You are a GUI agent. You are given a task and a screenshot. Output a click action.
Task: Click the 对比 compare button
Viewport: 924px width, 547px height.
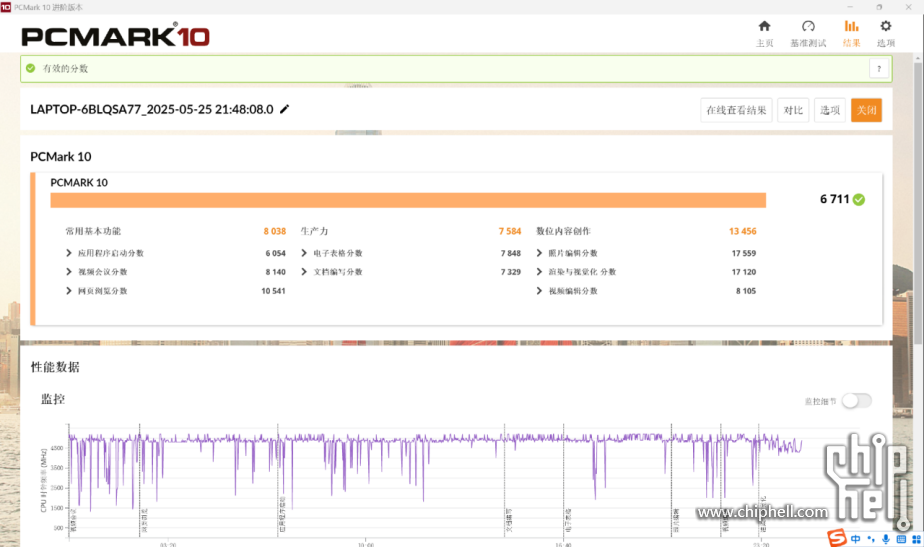coord(793,110)
